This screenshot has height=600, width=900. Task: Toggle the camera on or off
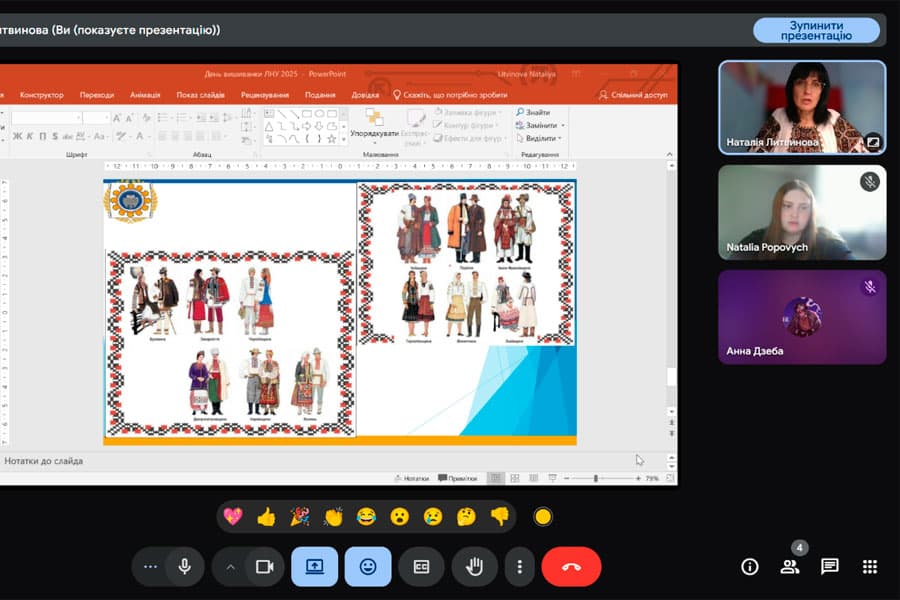click(264, 567)
